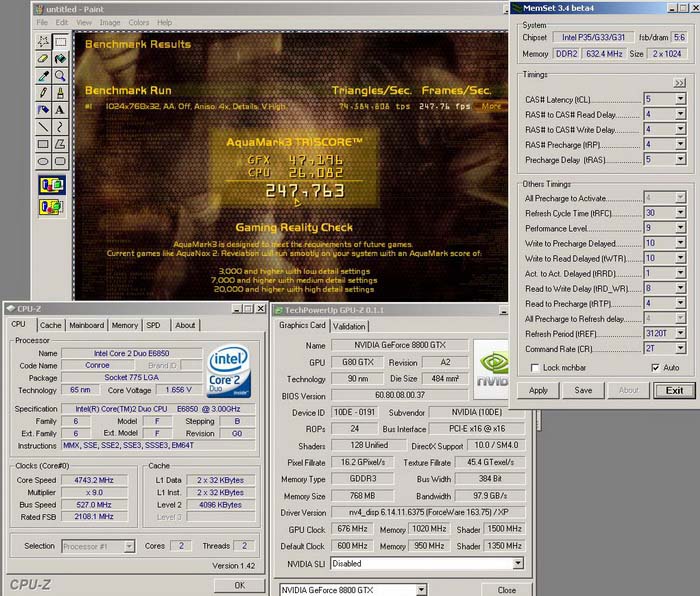The height and width of the screenshot is (596, 700).
Task: Select the Line tool in Paint
Action: (x=43, y=127)
